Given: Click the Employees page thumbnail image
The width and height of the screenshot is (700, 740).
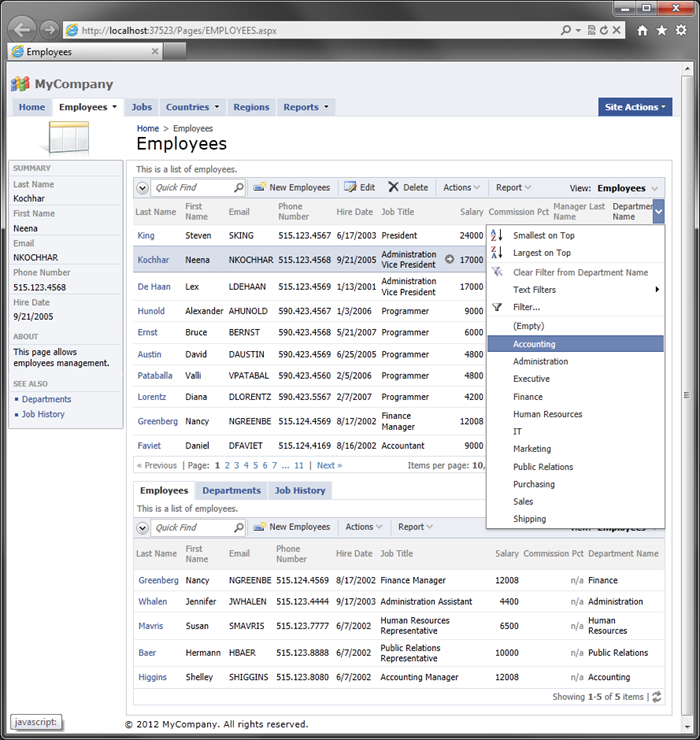Looking at the screenshot, I should click(68, 138).
